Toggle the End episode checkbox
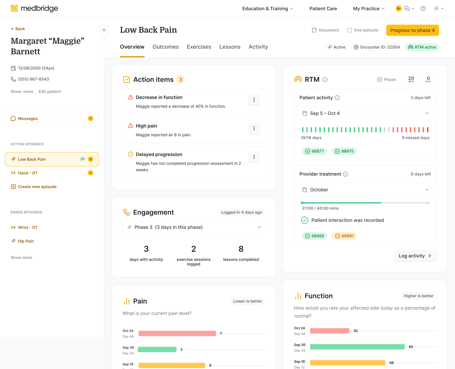Image resolution: width=455 pixels, height=369 pixels. click(x=349, y=30)
